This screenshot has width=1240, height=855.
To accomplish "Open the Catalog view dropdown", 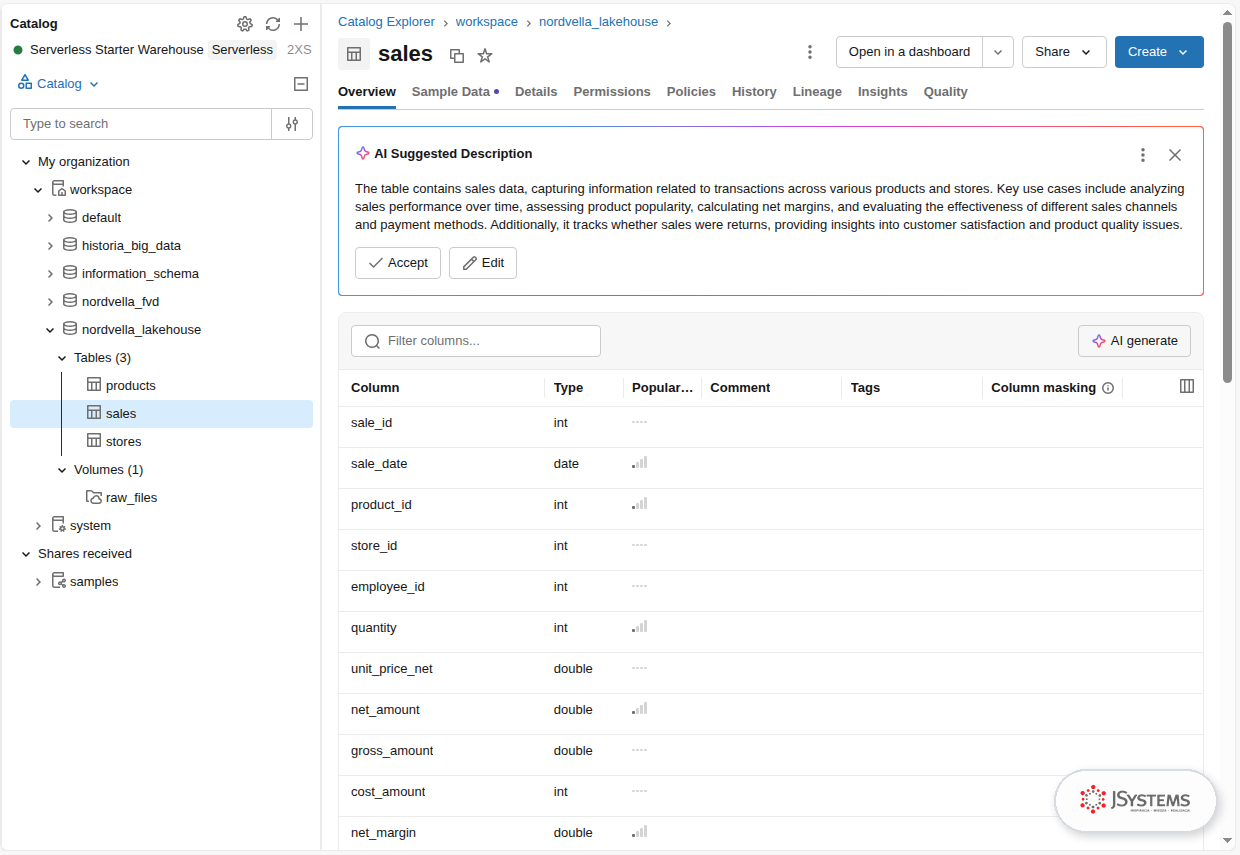I will pyautogui.click(x=59, y=84).
